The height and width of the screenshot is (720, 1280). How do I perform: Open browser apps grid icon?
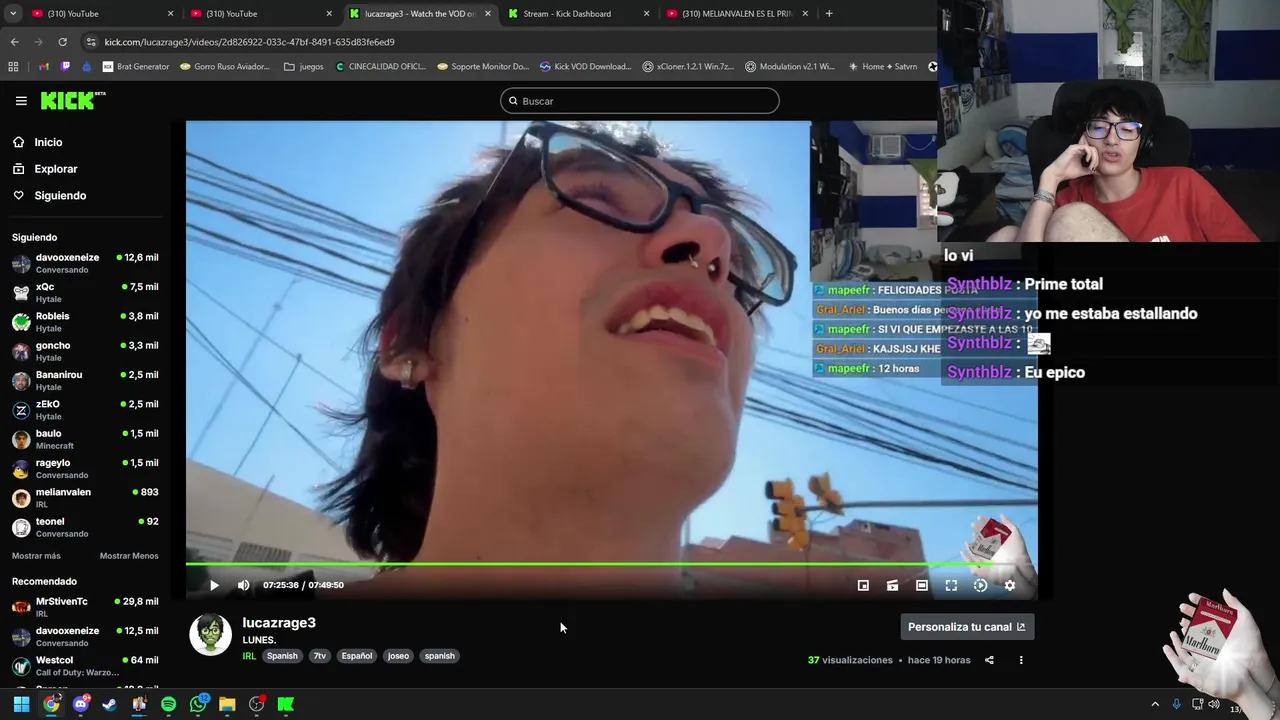(x=13, y=67)
